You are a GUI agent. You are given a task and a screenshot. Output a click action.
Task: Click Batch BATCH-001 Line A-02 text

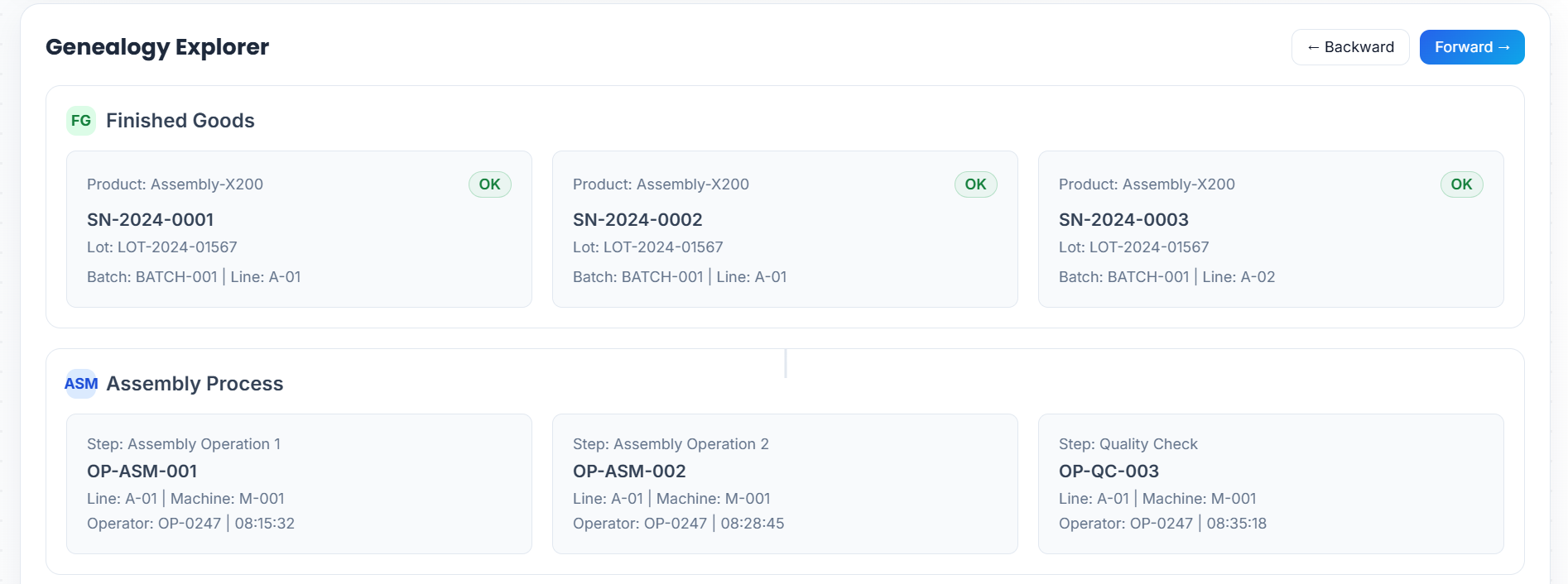tap(1166, 277)
